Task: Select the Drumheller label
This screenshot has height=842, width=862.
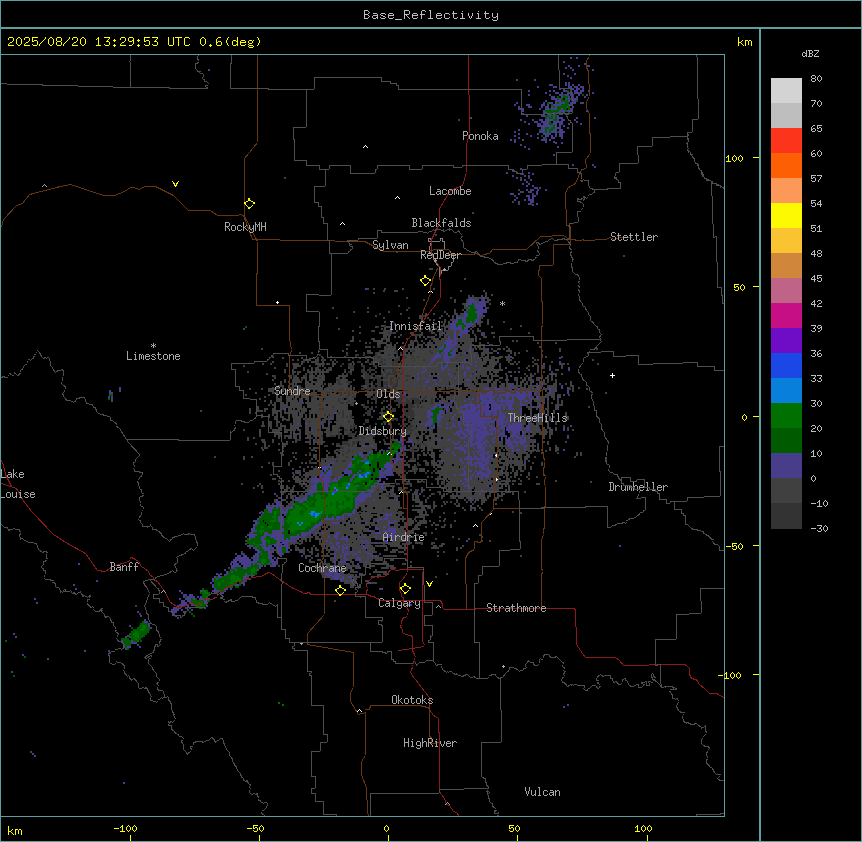Action: 638,487
